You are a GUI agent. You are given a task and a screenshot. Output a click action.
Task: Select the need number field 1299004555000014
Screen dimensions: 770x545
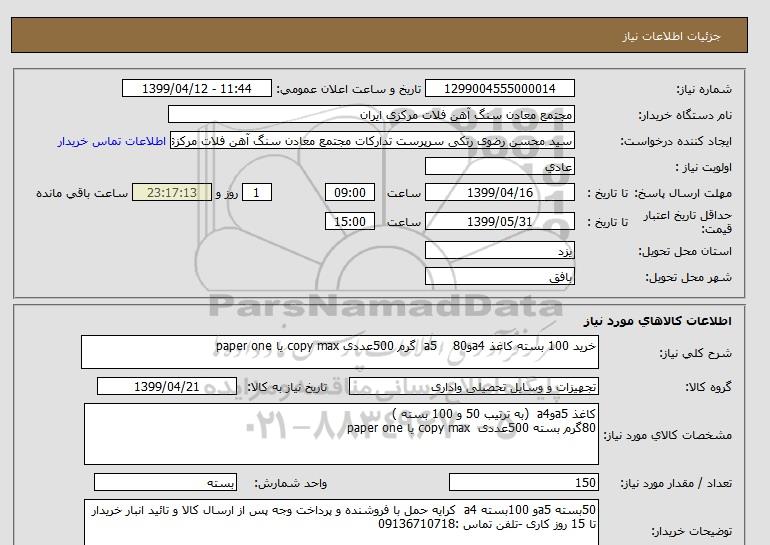tap(499, 89)
